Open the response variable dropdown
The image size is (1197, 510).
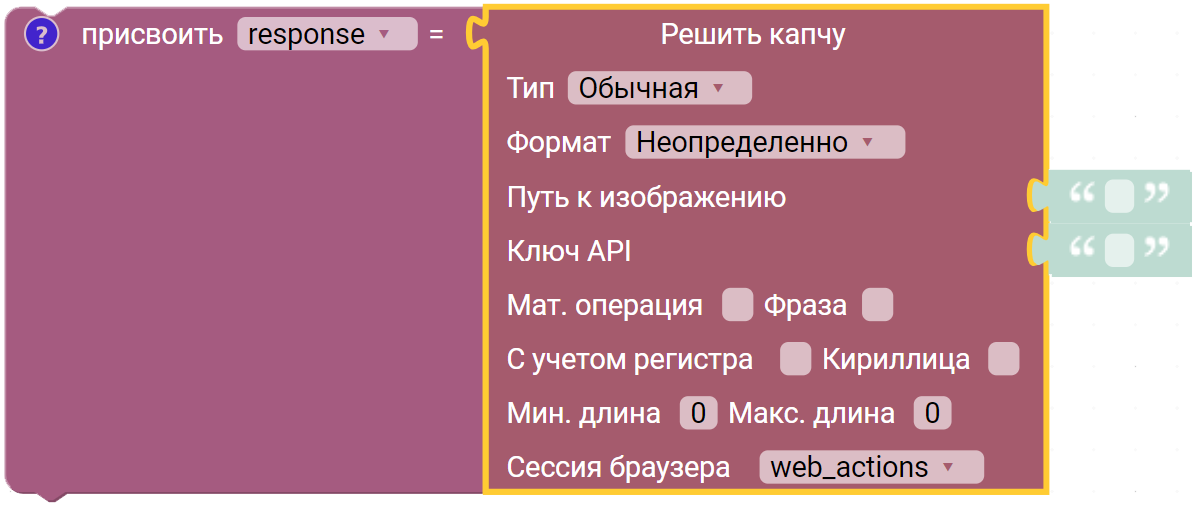326,35
